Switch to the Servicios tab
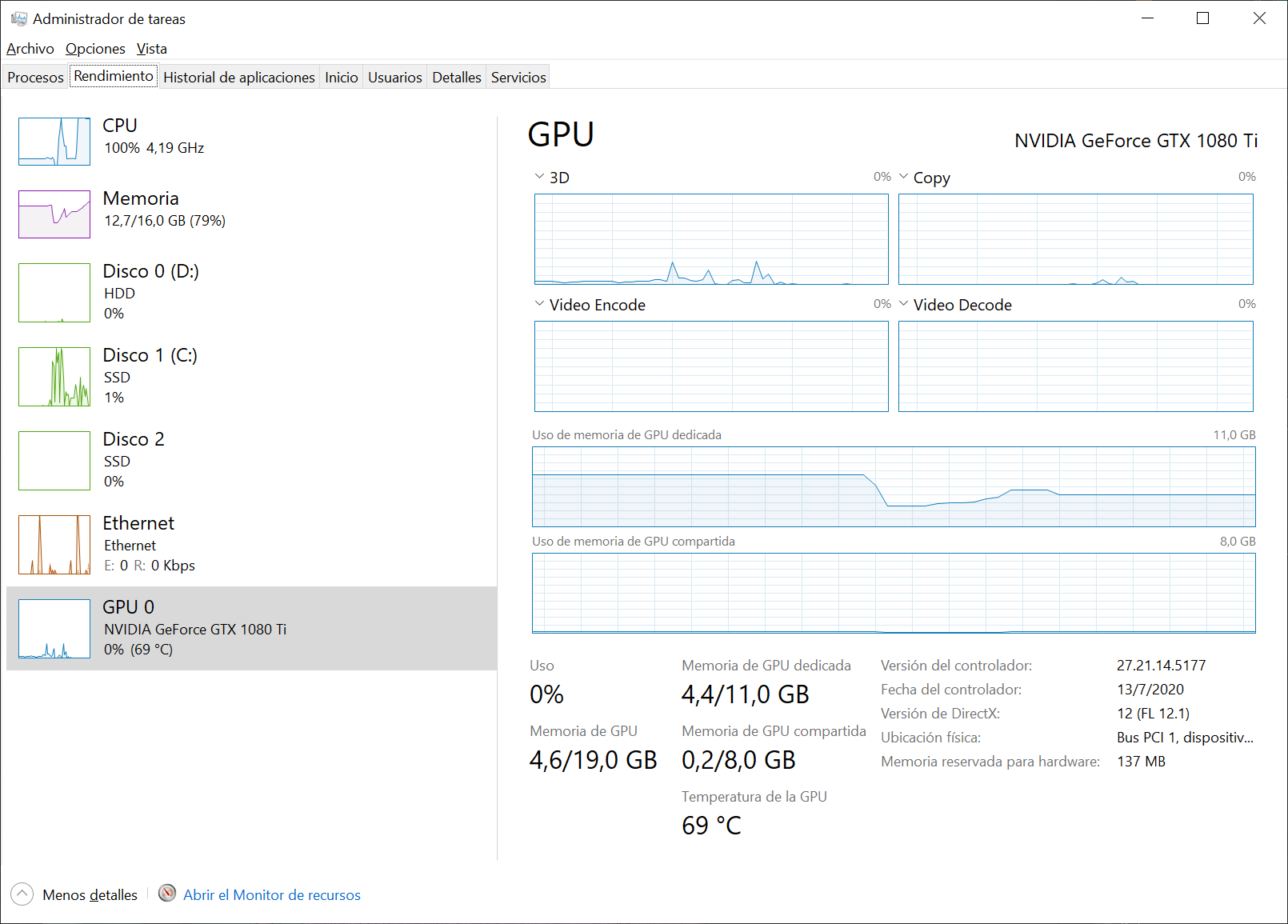The image size is (1288, 924). [518, 77]
